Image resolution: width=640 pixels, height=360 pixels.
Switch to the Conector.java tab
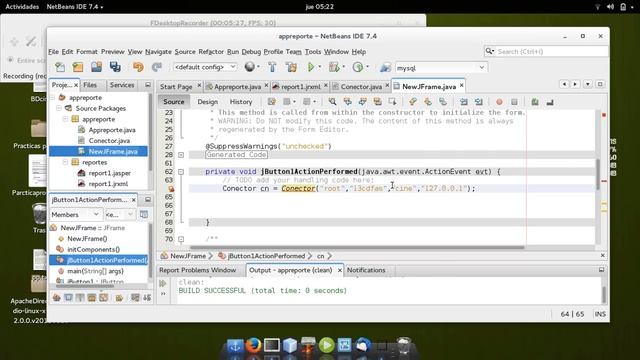(x=361, y=87)
